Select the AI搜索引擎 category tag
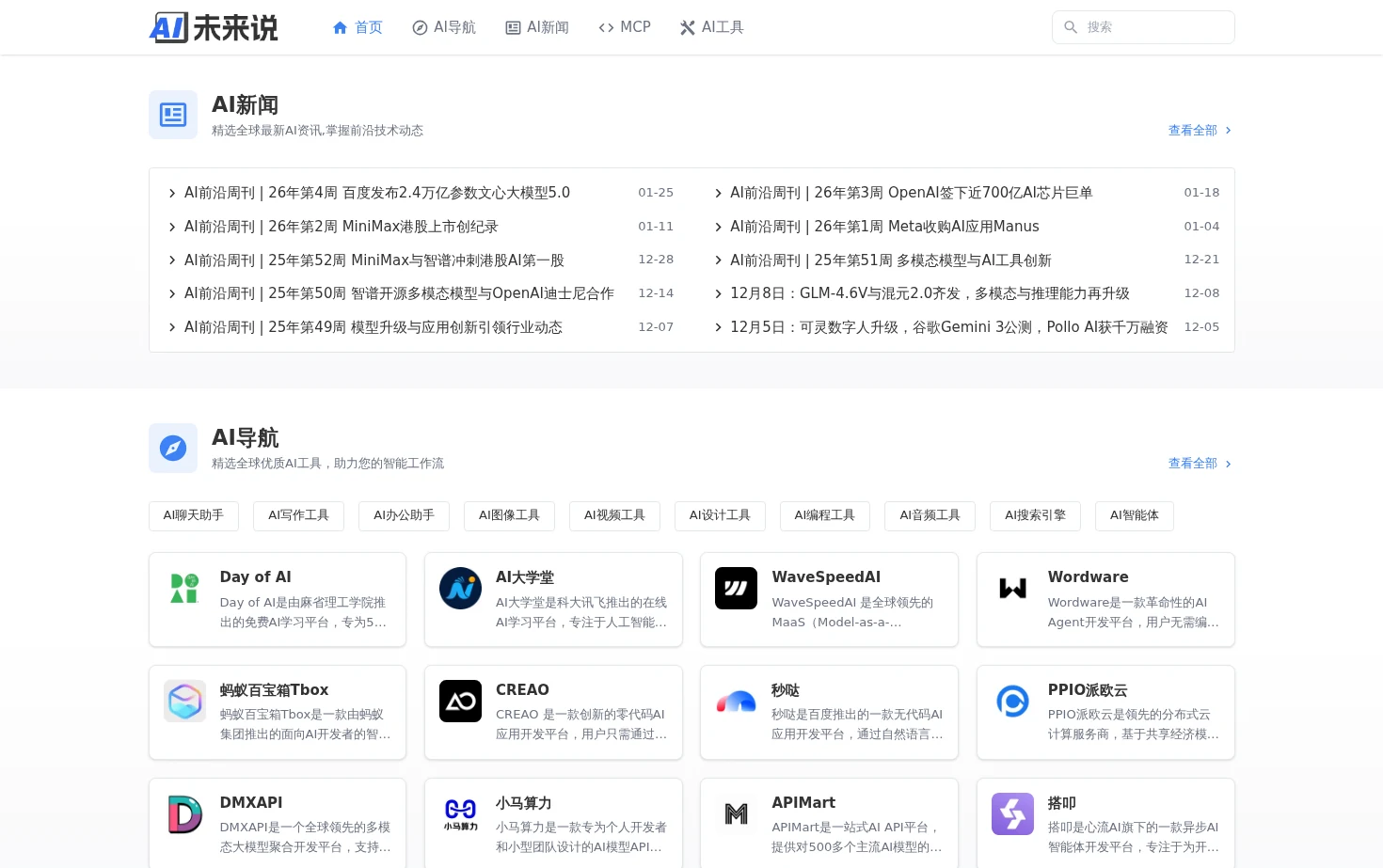Screen dimensions: 1383x868 click(x=1036, y=515)
